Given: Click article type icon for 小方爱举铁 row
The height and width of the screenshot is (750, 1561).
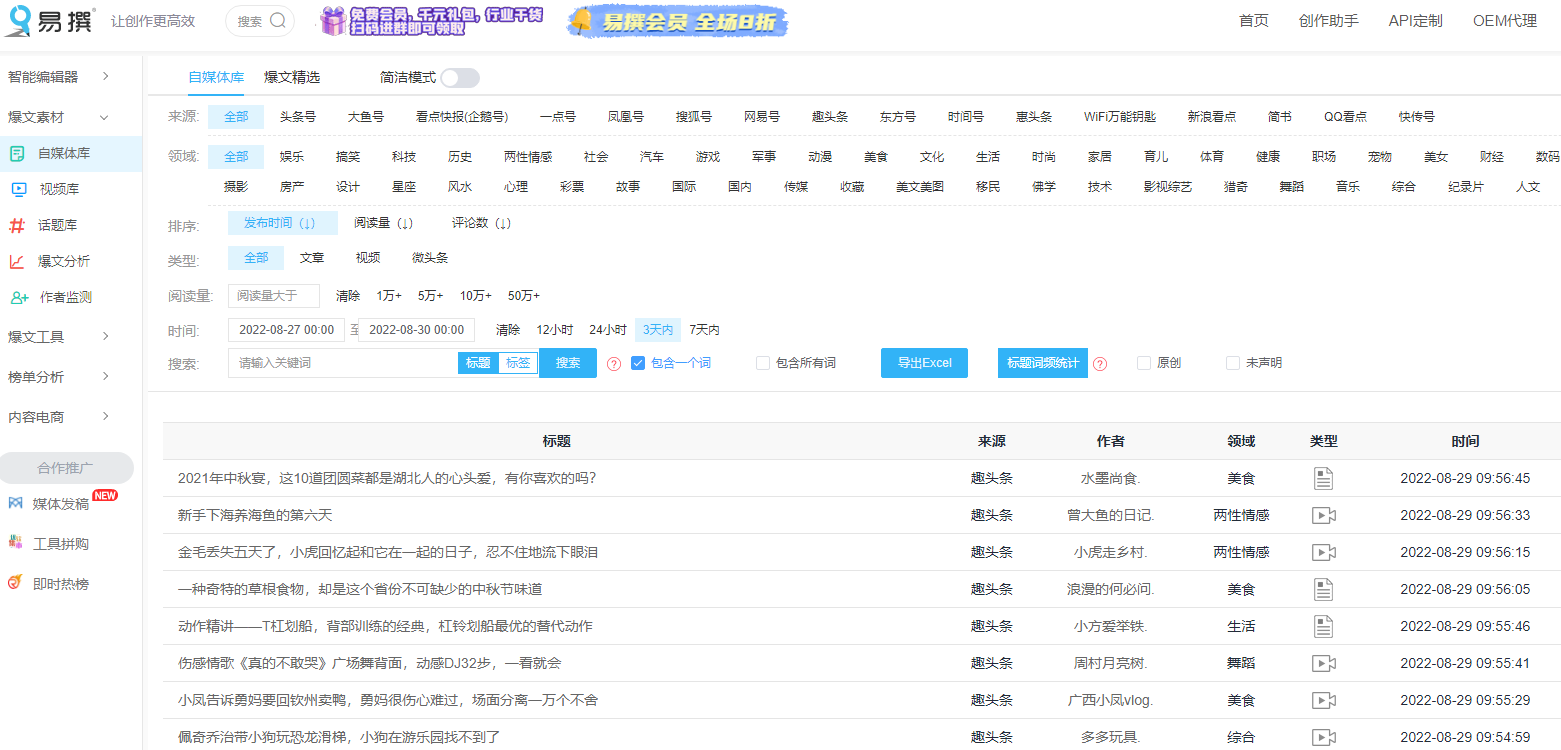Looking at the screenshot, I should pyautogui.click(x=1323, y=626).
